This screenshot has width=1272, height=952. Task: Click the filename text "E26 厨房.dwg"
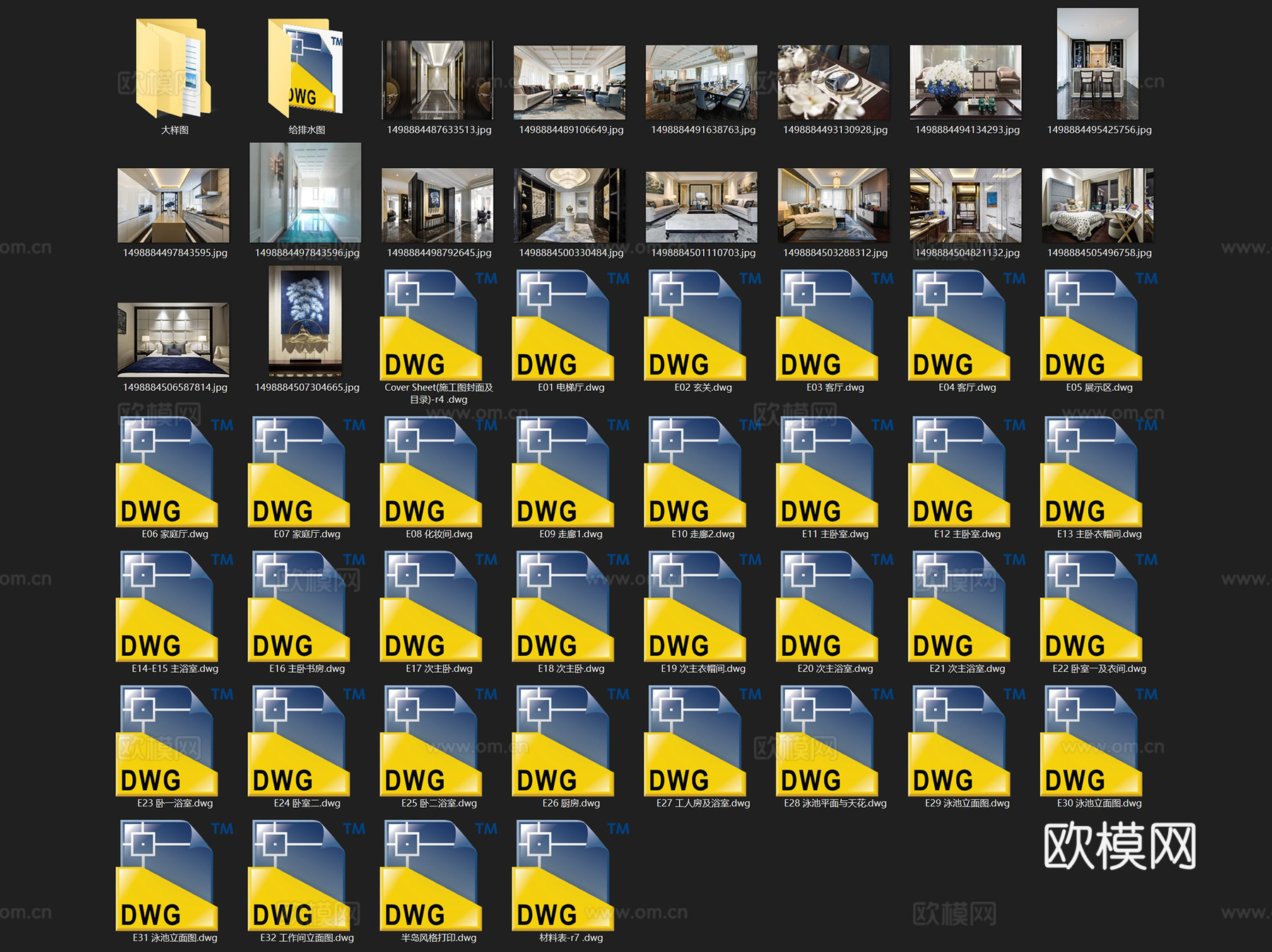571,804
